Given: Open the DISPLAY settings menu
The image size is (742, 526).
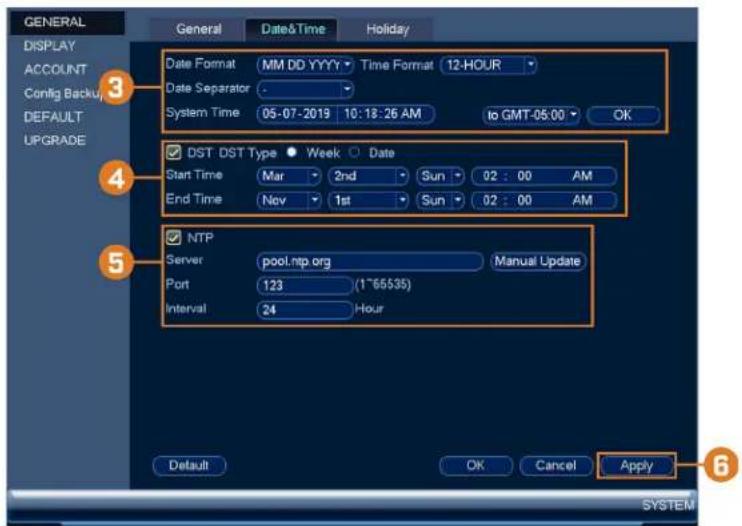Looking at the screenshot, I should tap(50, 46).
